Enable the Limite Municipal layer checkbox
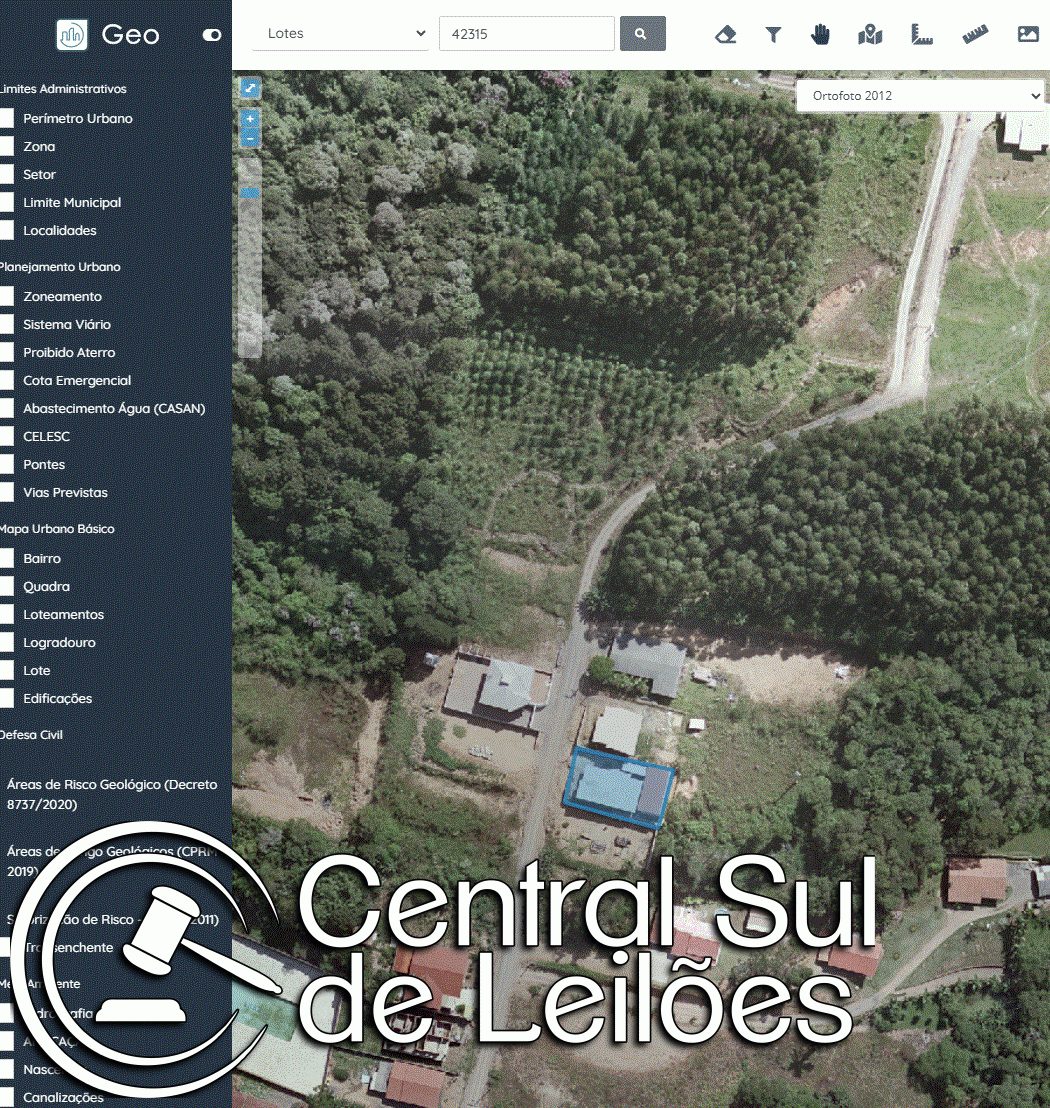Viewport: 1050px width, 1108px height. point(6,202)
